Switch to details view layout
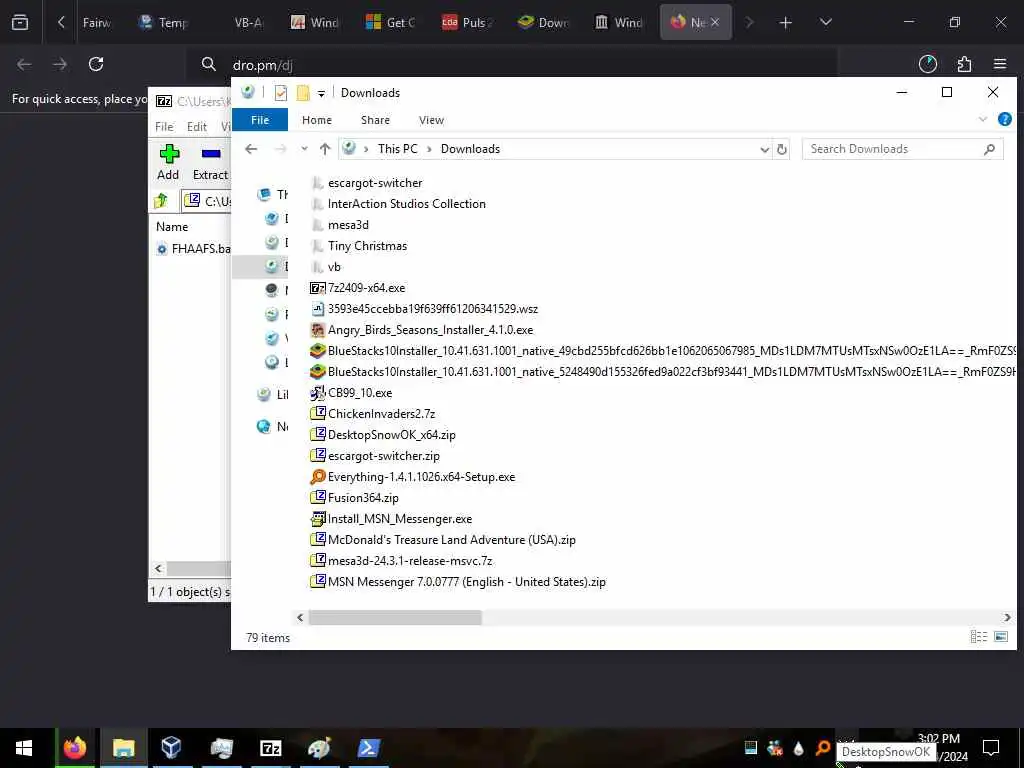Viewport: 1024px width, 768px height. (979, 637)
